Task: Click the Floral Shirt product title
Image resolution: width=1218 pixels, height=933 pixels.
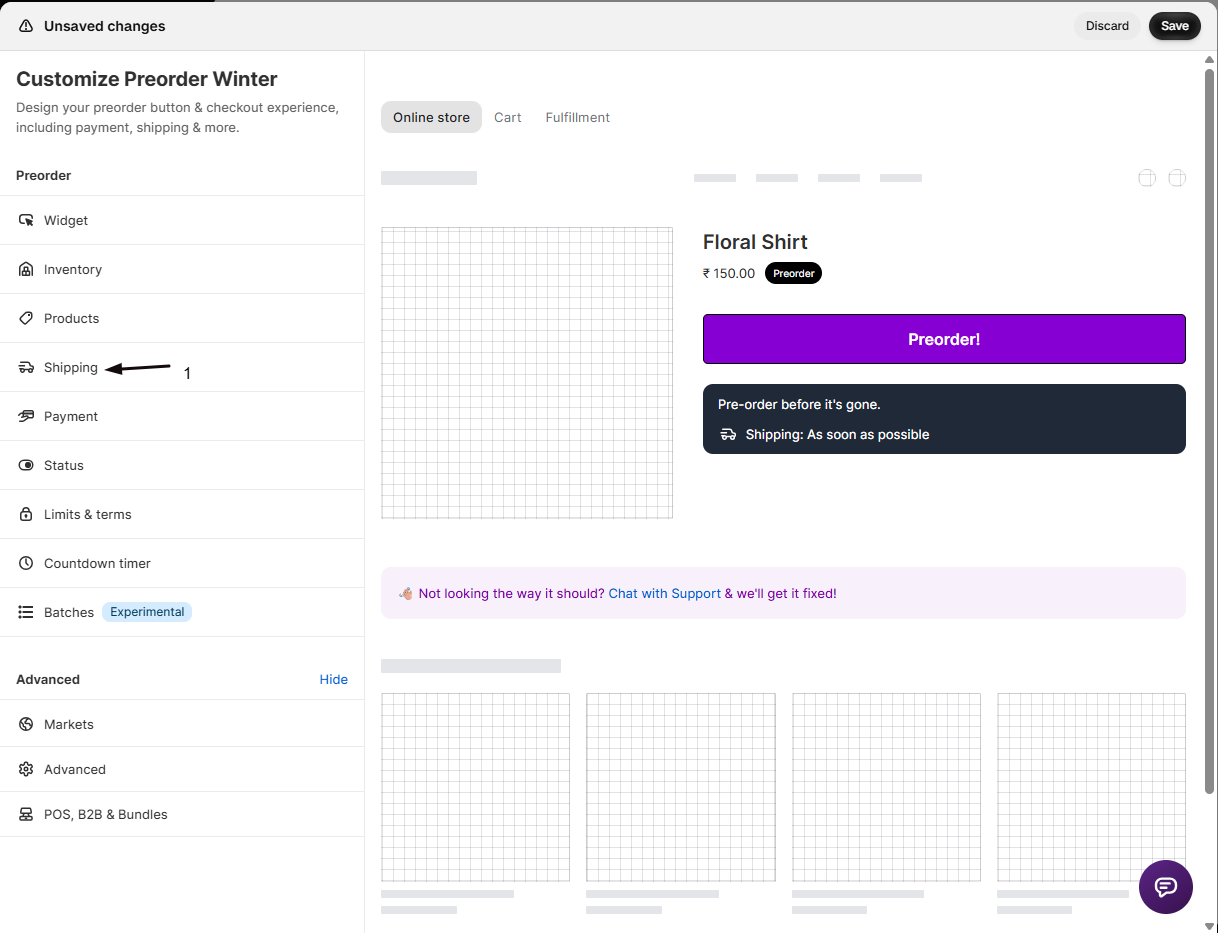Action: [x=755, y=242]
